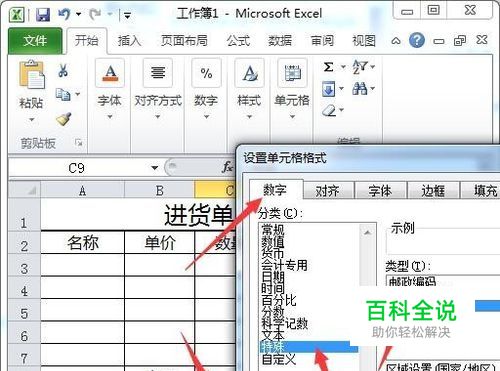Select 文本 in the category list
This screenshot has height=371, width=500.
273,335
